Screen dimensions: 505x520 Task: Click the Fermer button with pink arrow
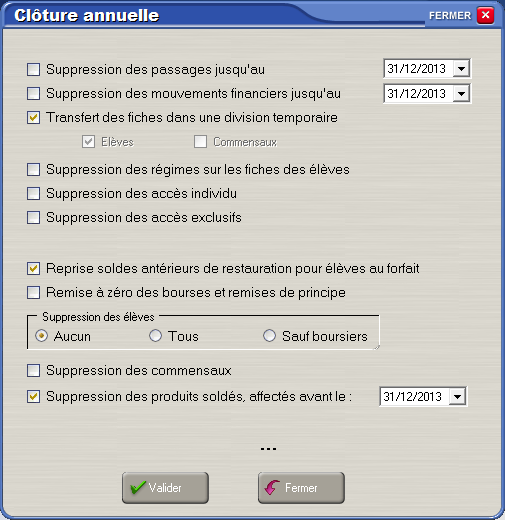[301, 488]
